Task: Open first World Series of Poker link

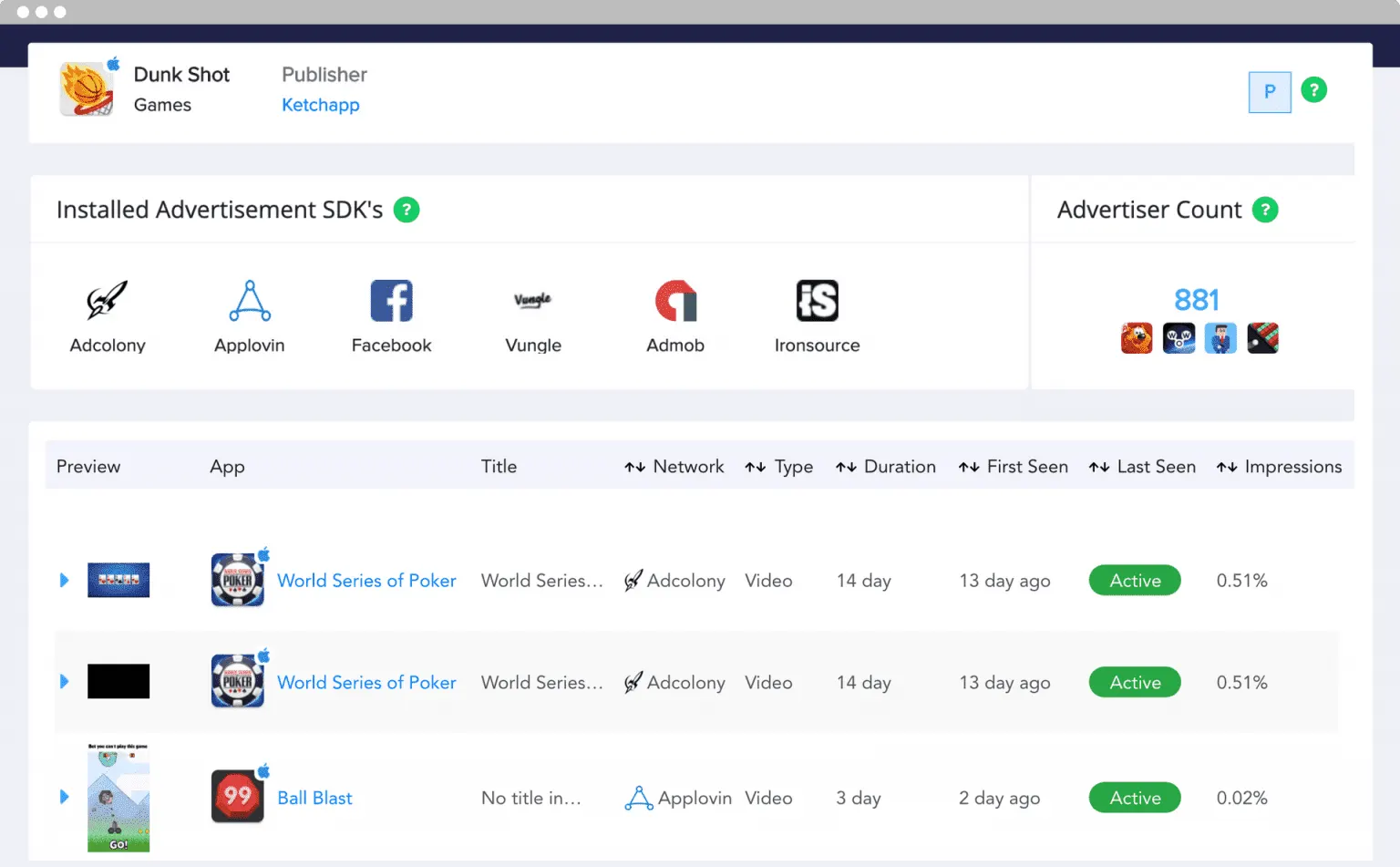Action: tap(366, 581)
